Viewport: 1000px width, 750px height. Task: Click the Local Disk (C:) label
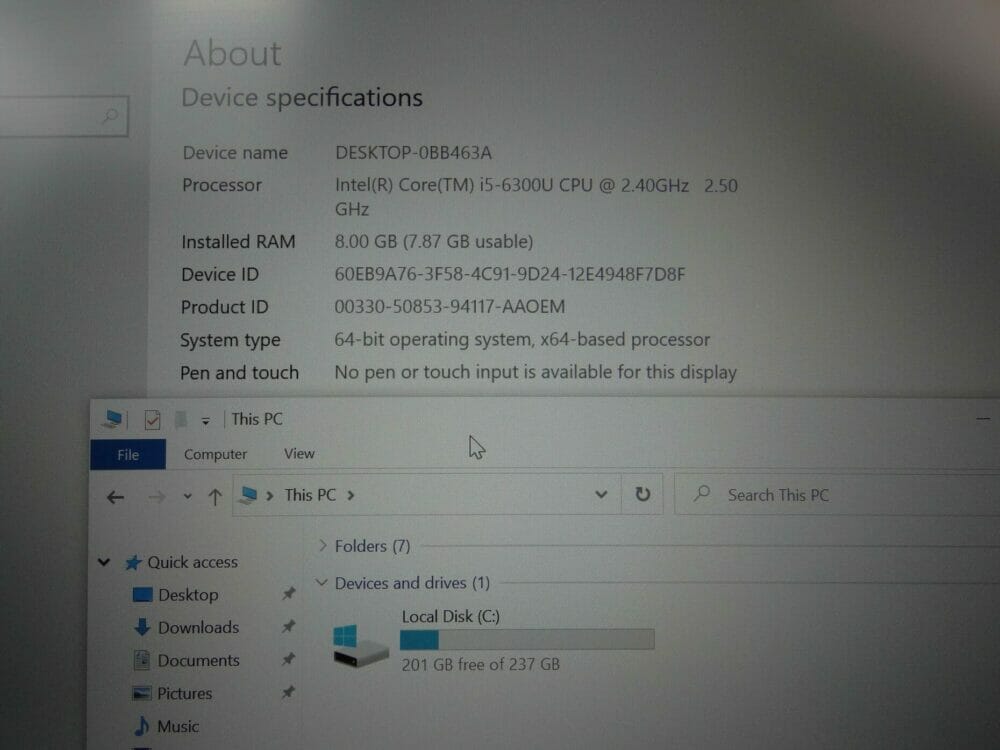[x=450, y=616]
